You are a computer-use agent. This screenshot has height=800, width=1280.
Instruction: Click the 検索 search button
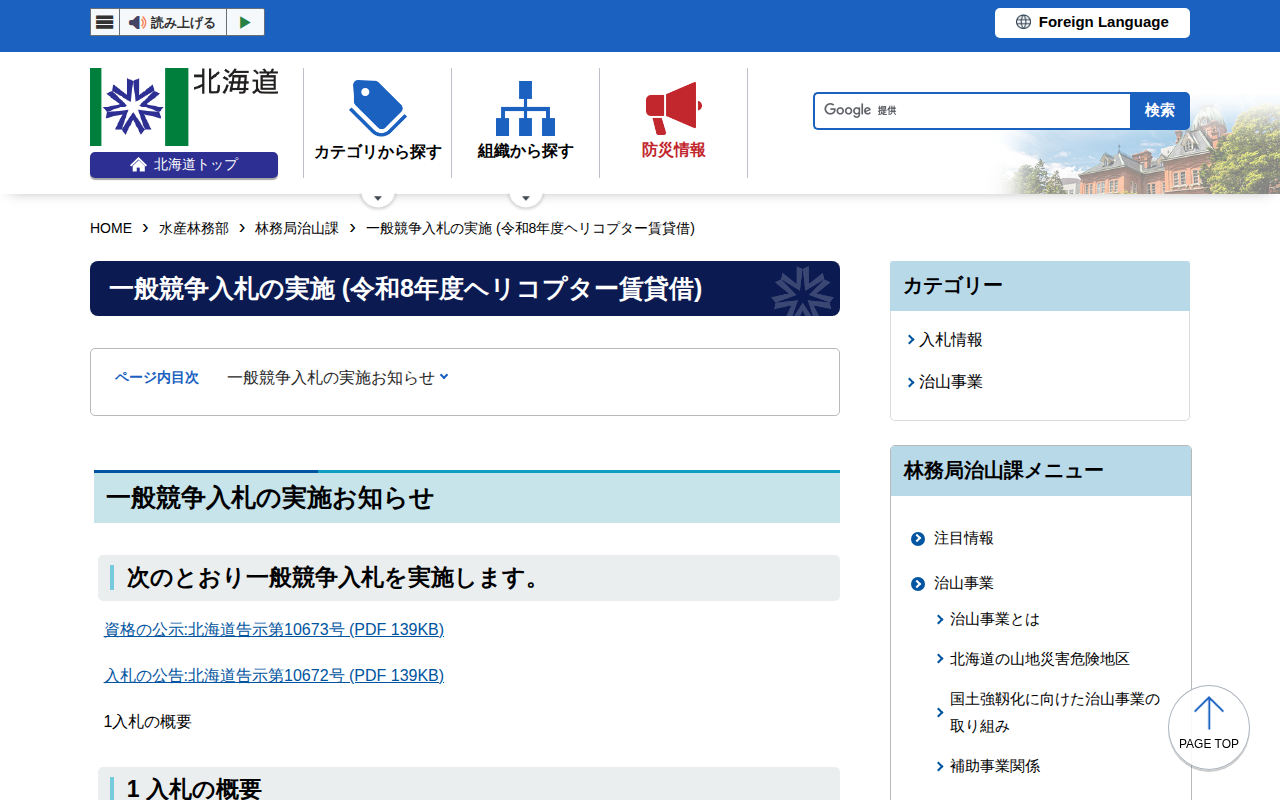(1160, 111)
